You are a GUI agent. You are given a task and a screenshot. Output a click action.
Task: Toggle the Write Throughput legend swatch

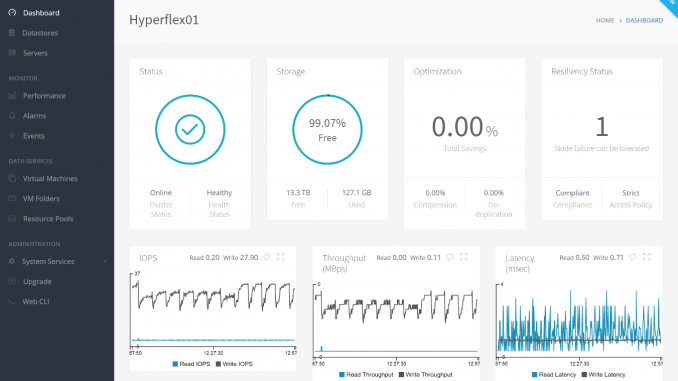401,375
